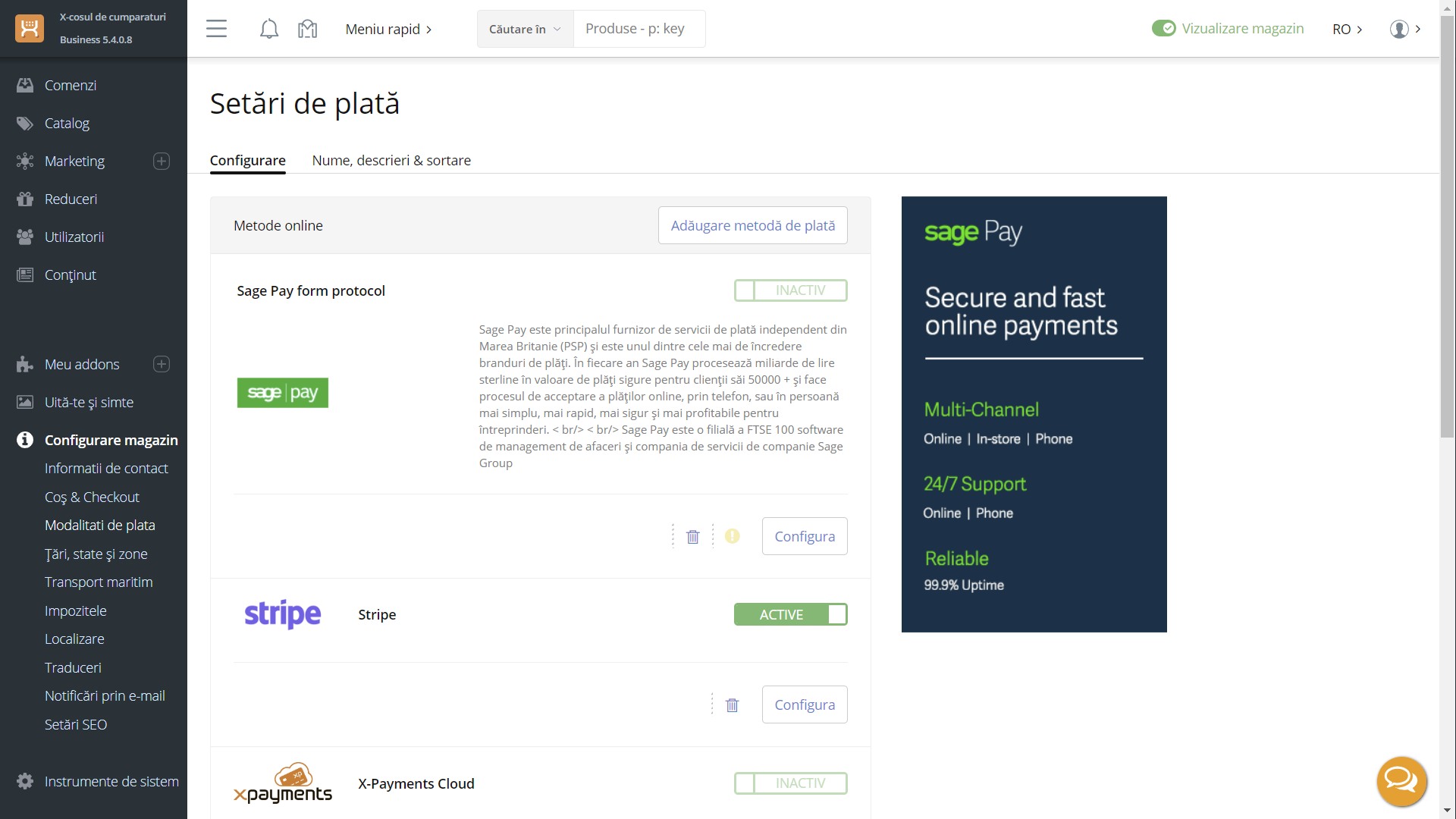
Task: Open Setări SEO
Action: 76,725
